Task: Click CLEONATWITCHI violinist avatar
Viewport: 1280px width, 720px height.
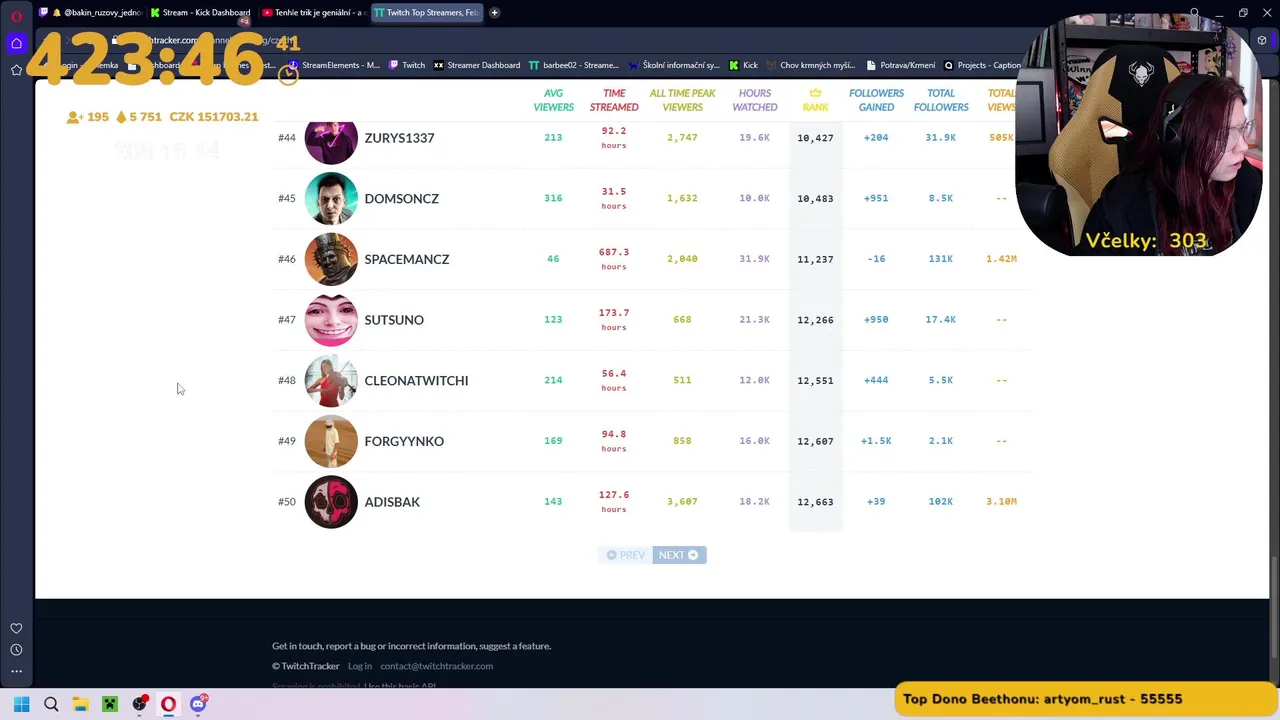Action: click(331, 380)
